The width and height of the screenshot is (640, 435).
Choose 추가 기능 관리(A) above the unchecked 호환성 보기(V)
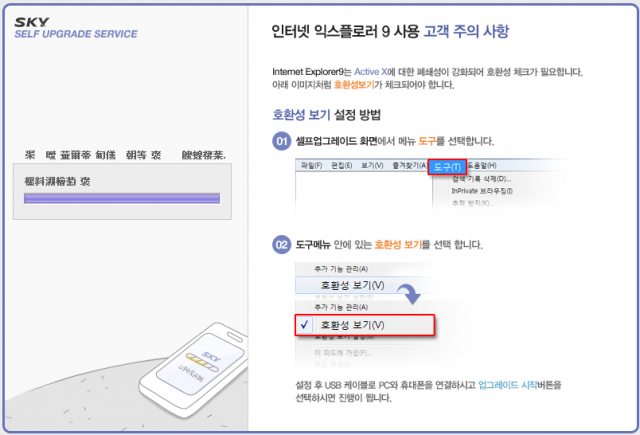341,269
